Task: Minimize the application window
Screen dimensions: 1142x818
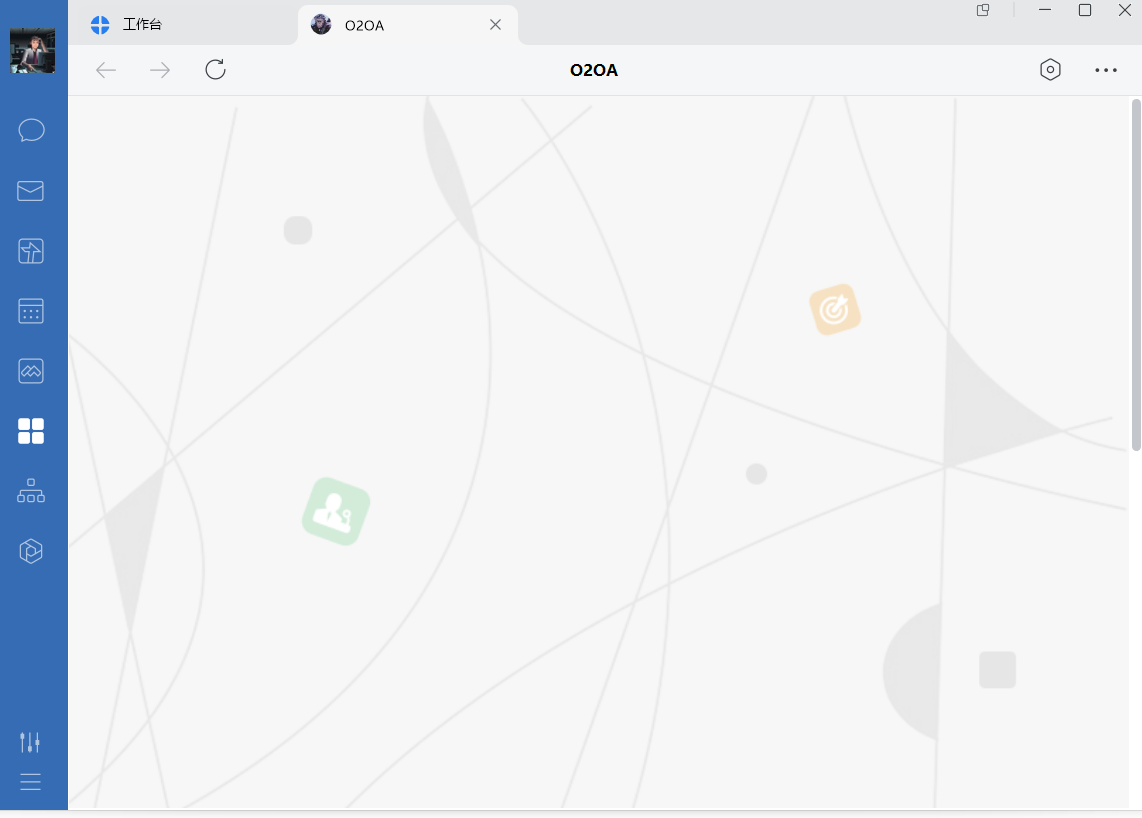Action: coord(1045,10)
